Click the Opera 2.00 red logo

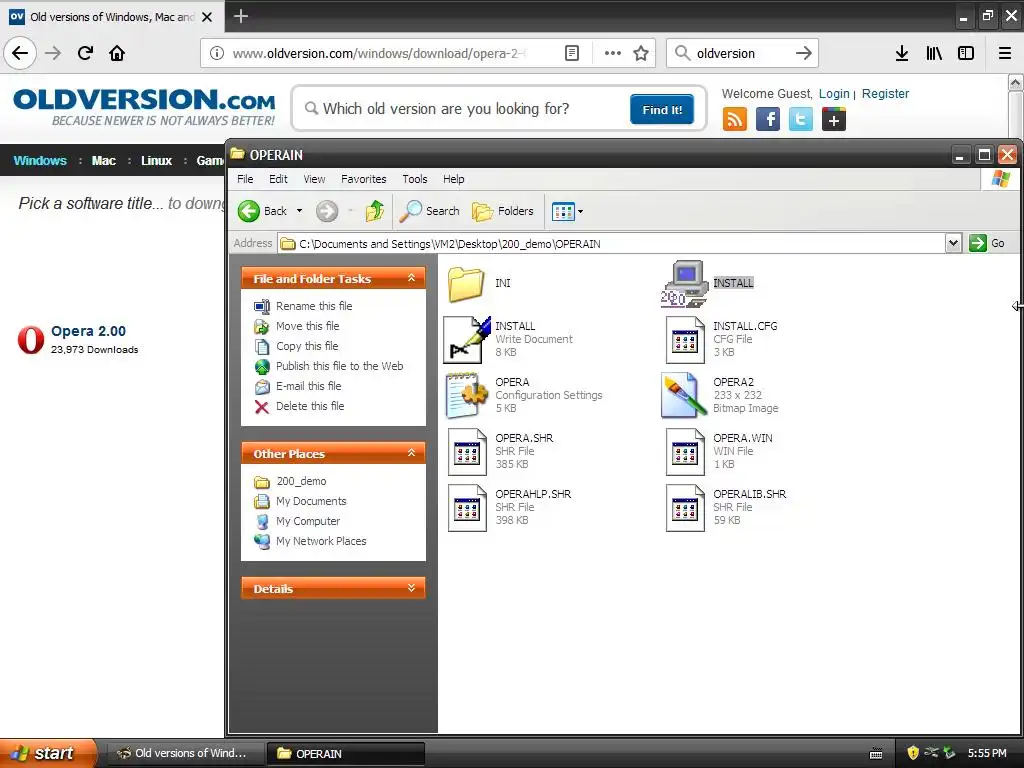click(x=31, y=340)
